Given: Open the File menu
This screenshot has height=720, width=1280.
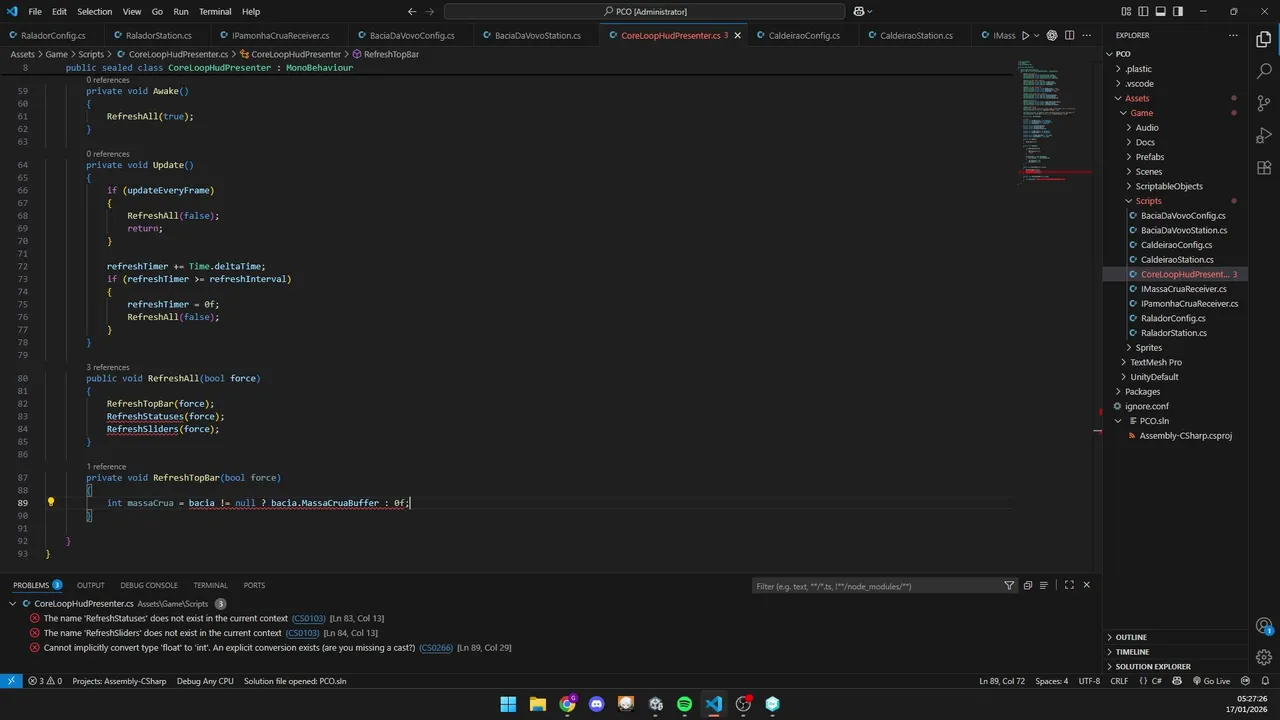Looking at the screenshot, I should pyautogui.click(x=35, y=11).
